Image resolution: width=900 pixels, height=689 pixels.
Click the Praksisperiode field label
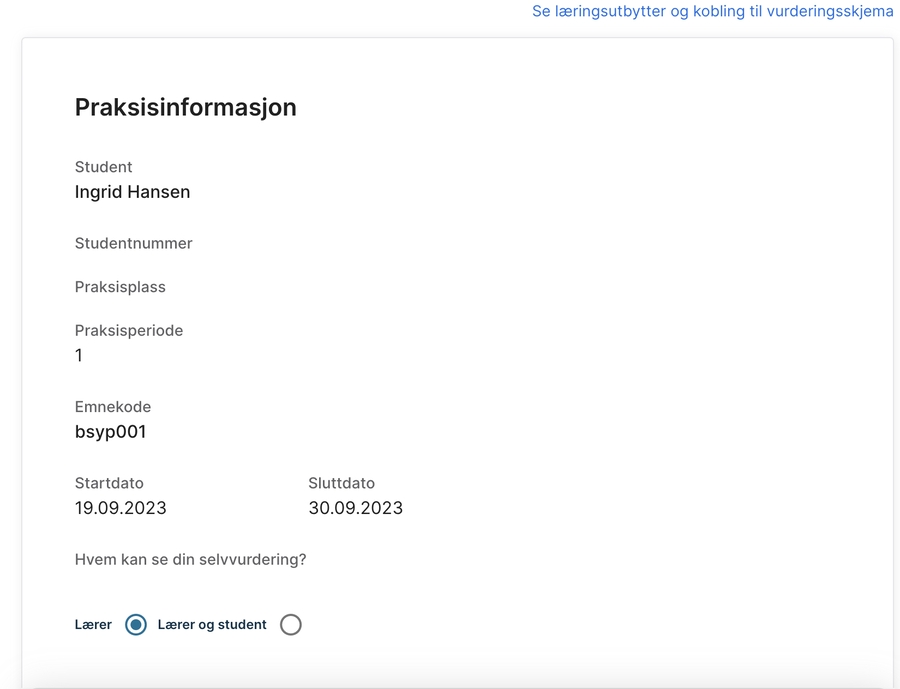coord(128,330)
